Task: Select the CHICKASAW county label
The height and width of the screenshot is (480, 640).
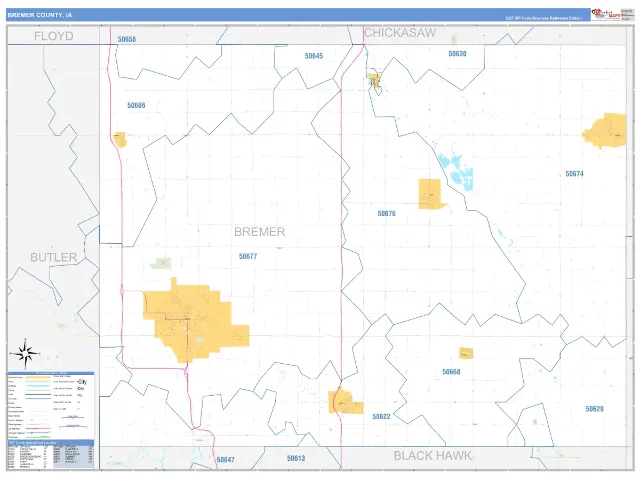Action: pyautogui.click(x=400, y=33)
